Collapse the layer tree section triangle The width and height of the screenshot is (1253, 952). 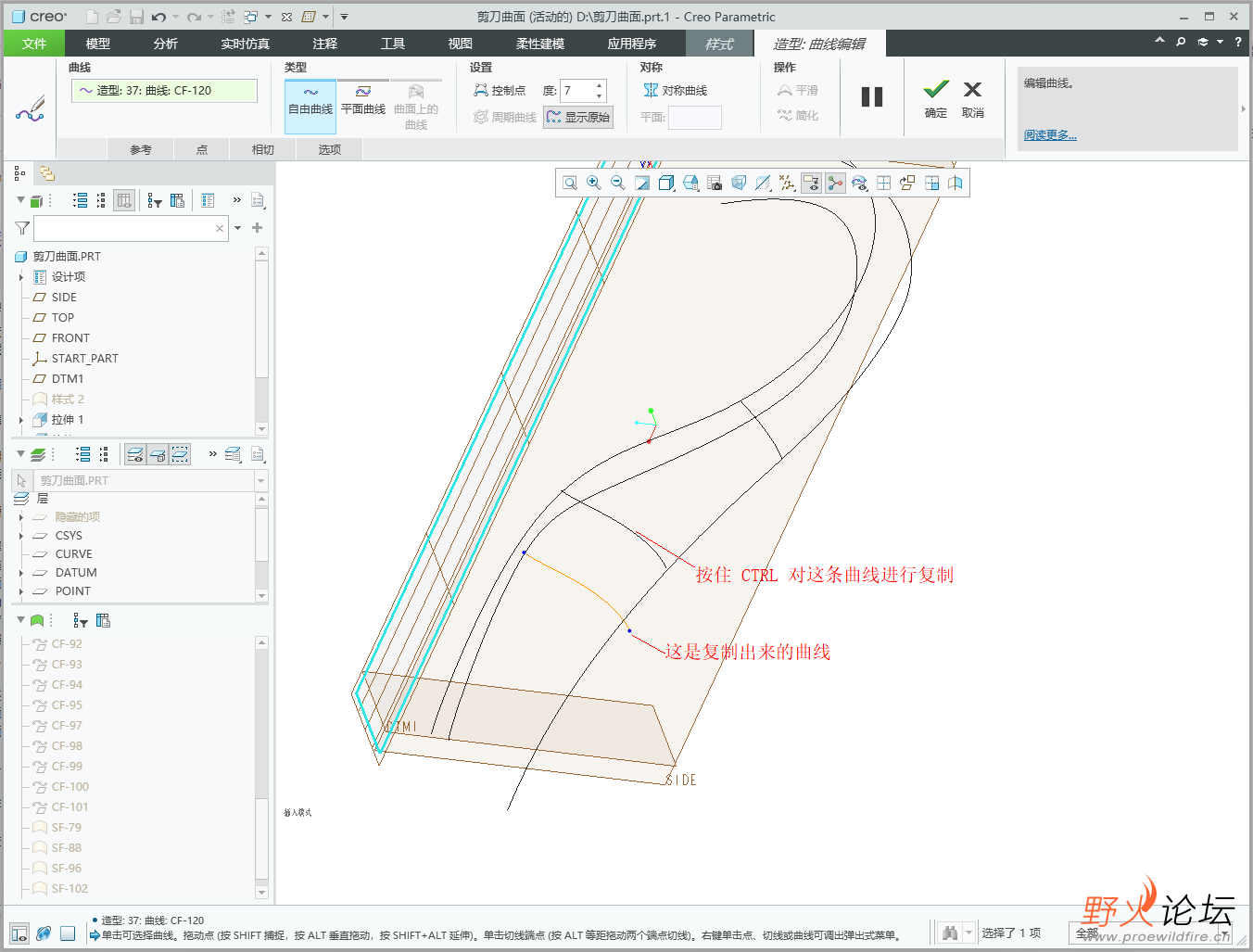20,454
